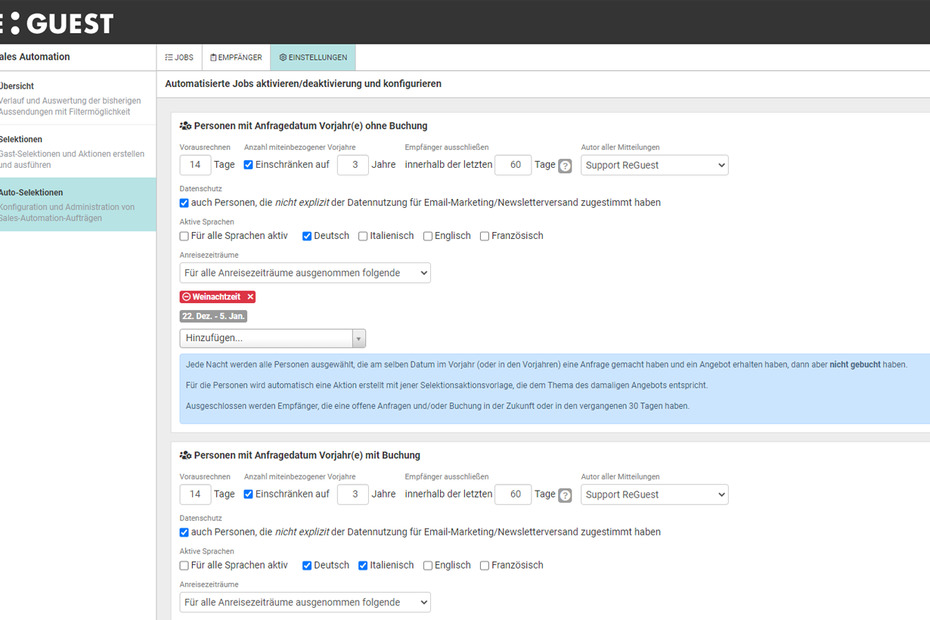Open the JOBS tab
The width and height of the screenshot is (930, 620).
(179, 58)
